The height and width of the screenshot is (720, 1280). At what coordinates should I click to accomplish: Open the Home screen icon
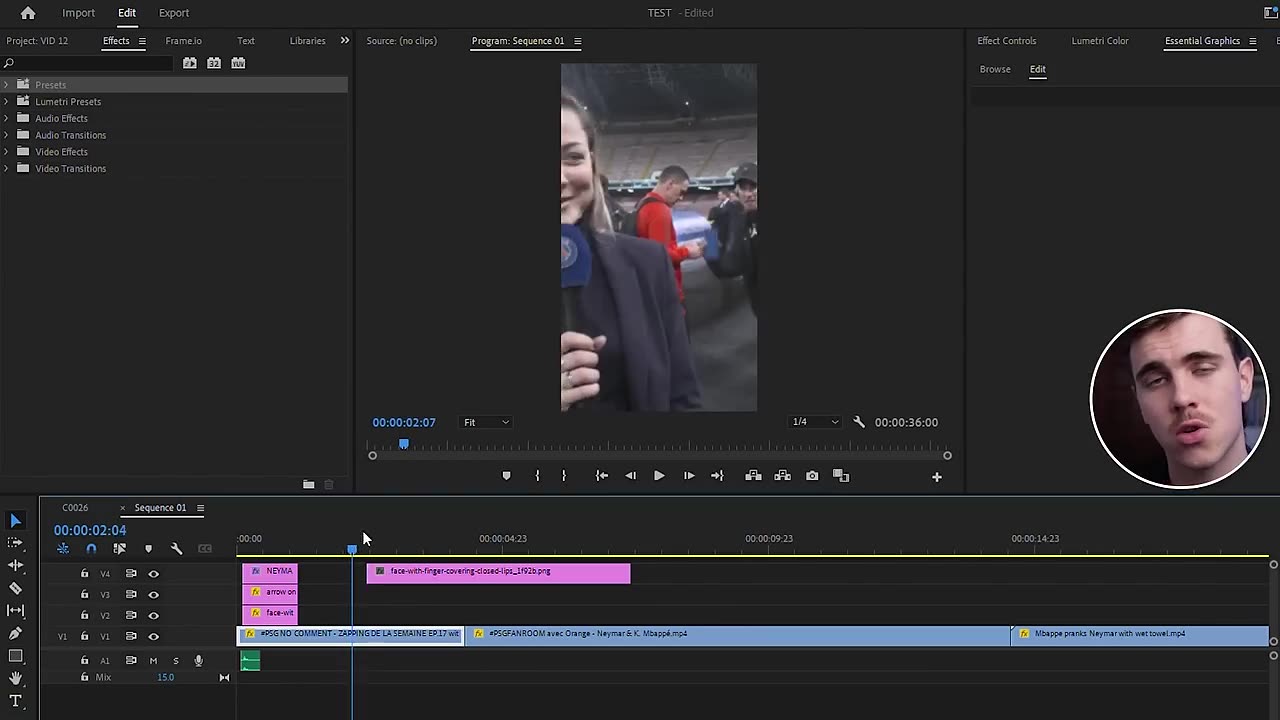[28, 13]
